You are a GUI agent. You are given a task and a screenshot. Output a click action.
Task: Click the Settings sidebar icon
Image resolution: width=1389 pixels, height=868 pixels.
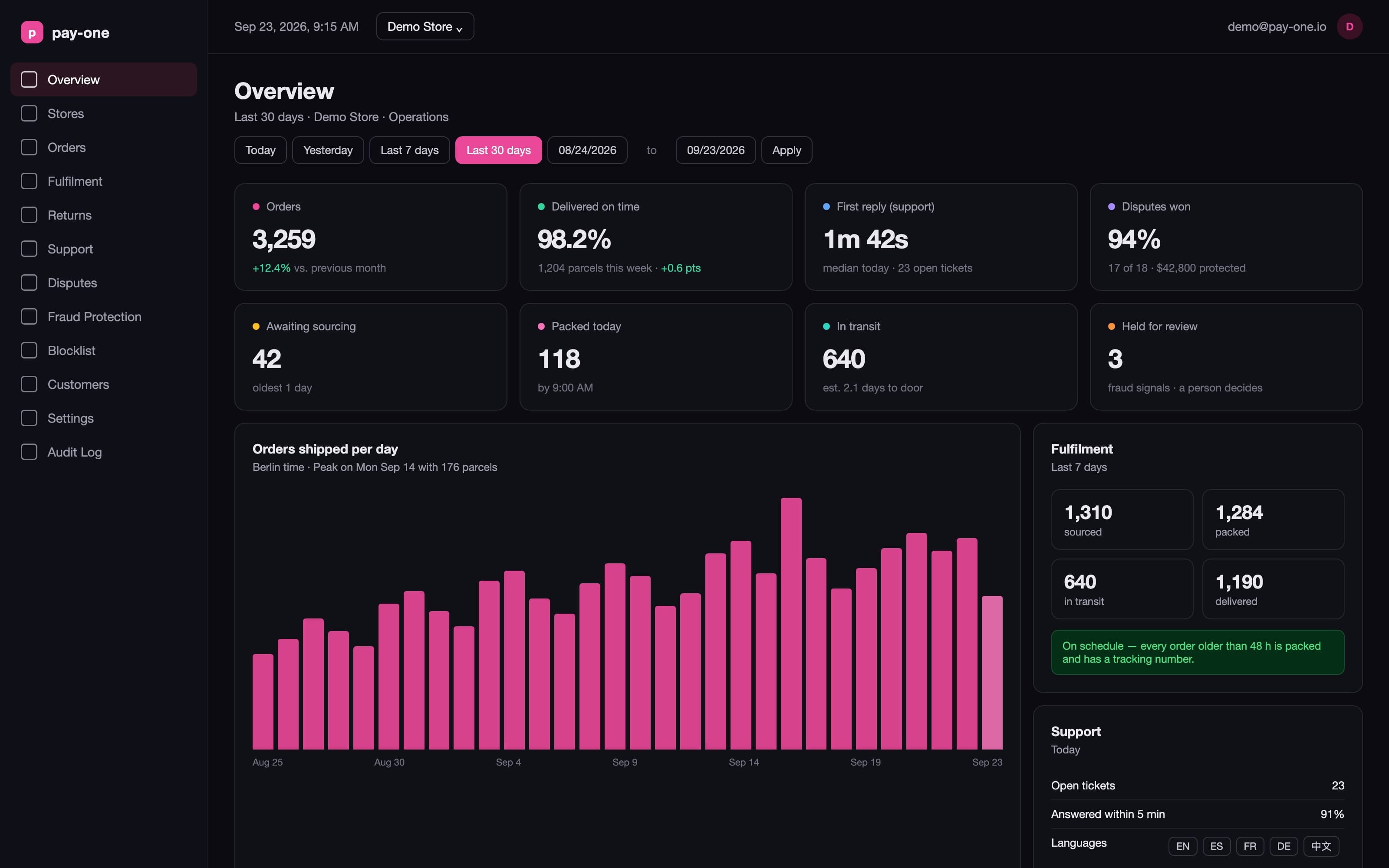[x=29, y=418]
